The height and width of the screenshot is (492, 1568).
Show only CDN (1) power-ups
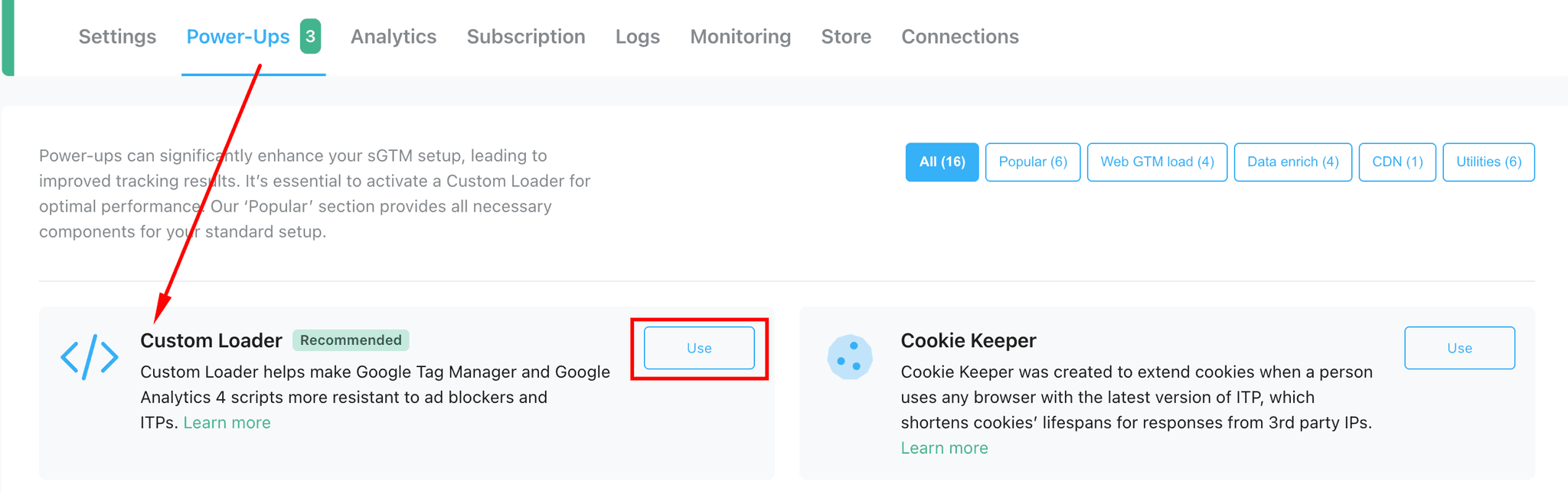(x=1397, y=162)
